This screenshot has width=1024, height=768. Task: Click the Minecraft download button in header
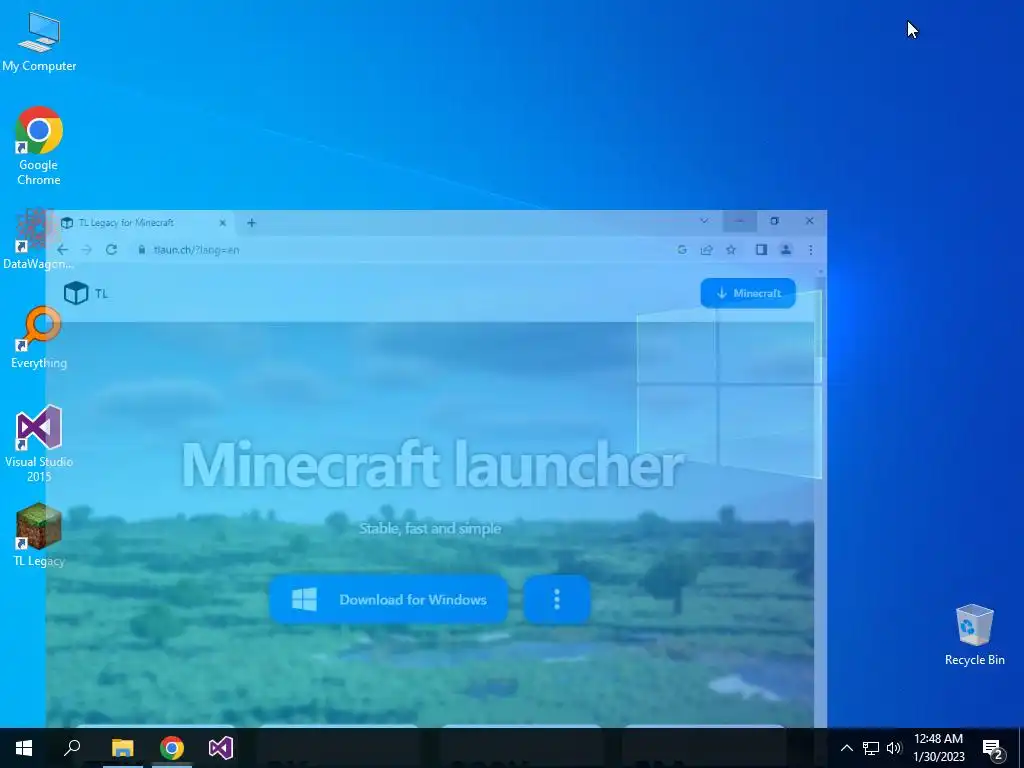tap(748, 293)
